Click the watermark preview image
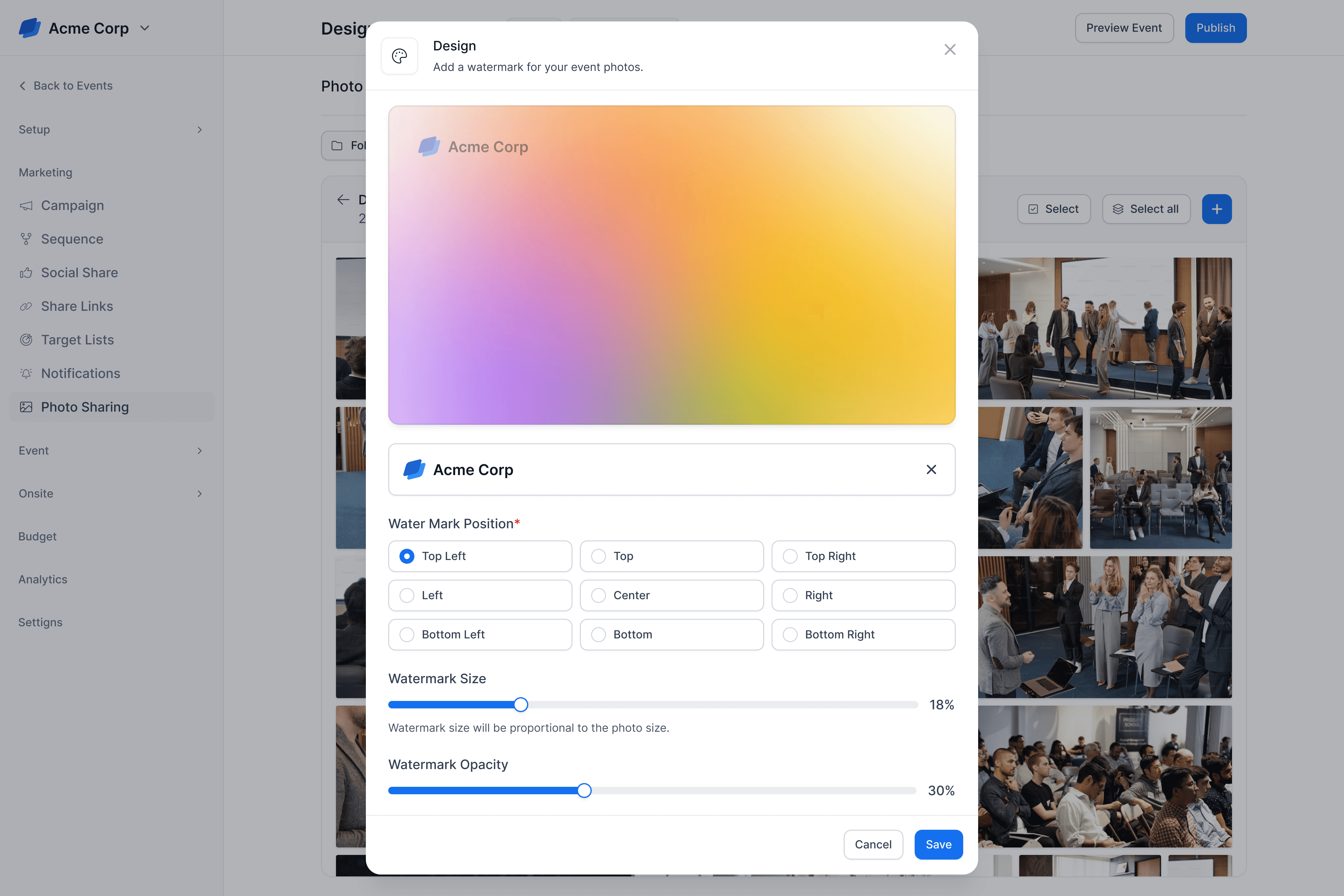1344x896 pixels. click(x=671, y=265)
